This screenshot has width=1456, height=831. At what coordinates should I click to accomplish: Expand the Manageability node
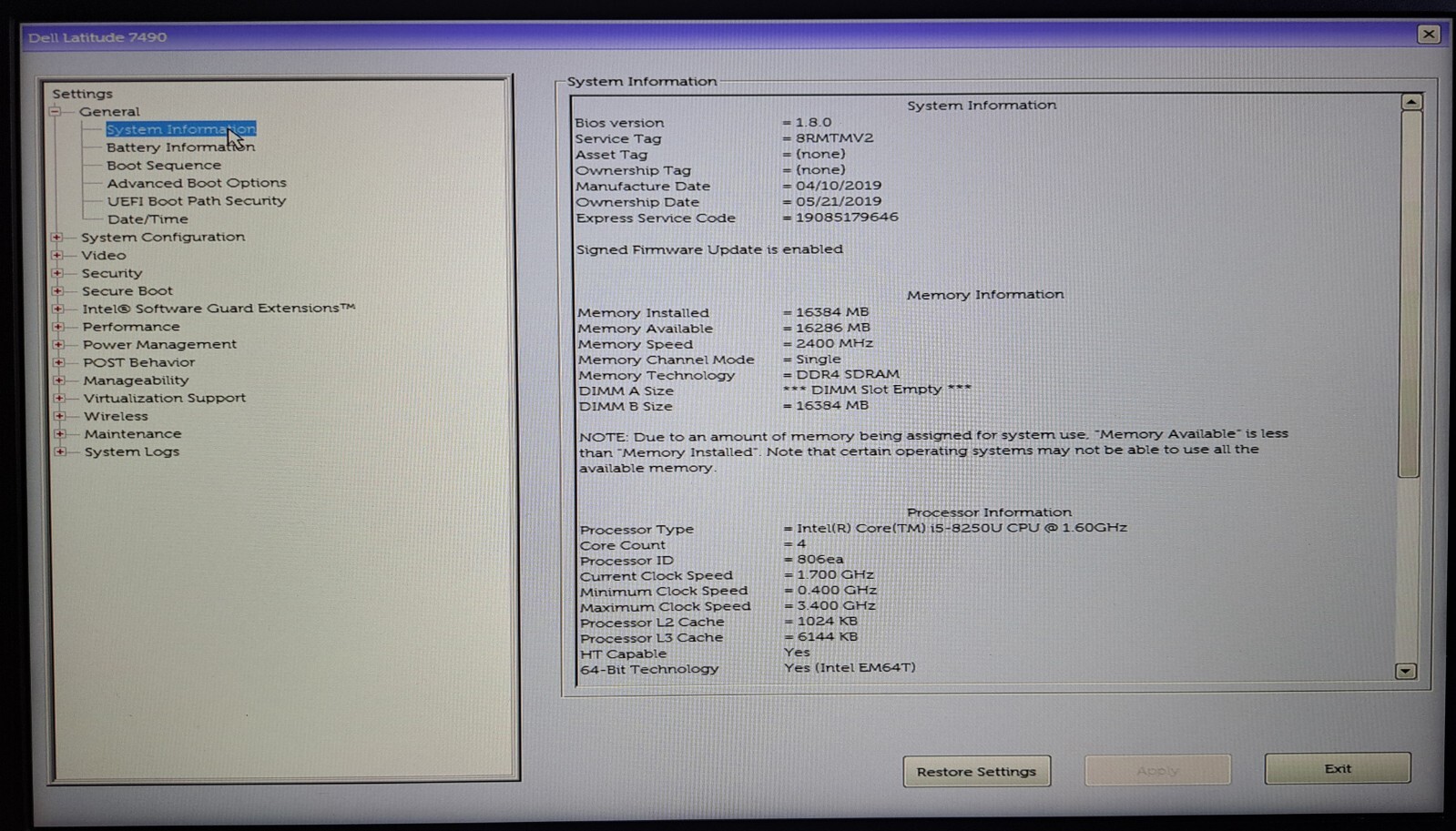click(59, 380)
